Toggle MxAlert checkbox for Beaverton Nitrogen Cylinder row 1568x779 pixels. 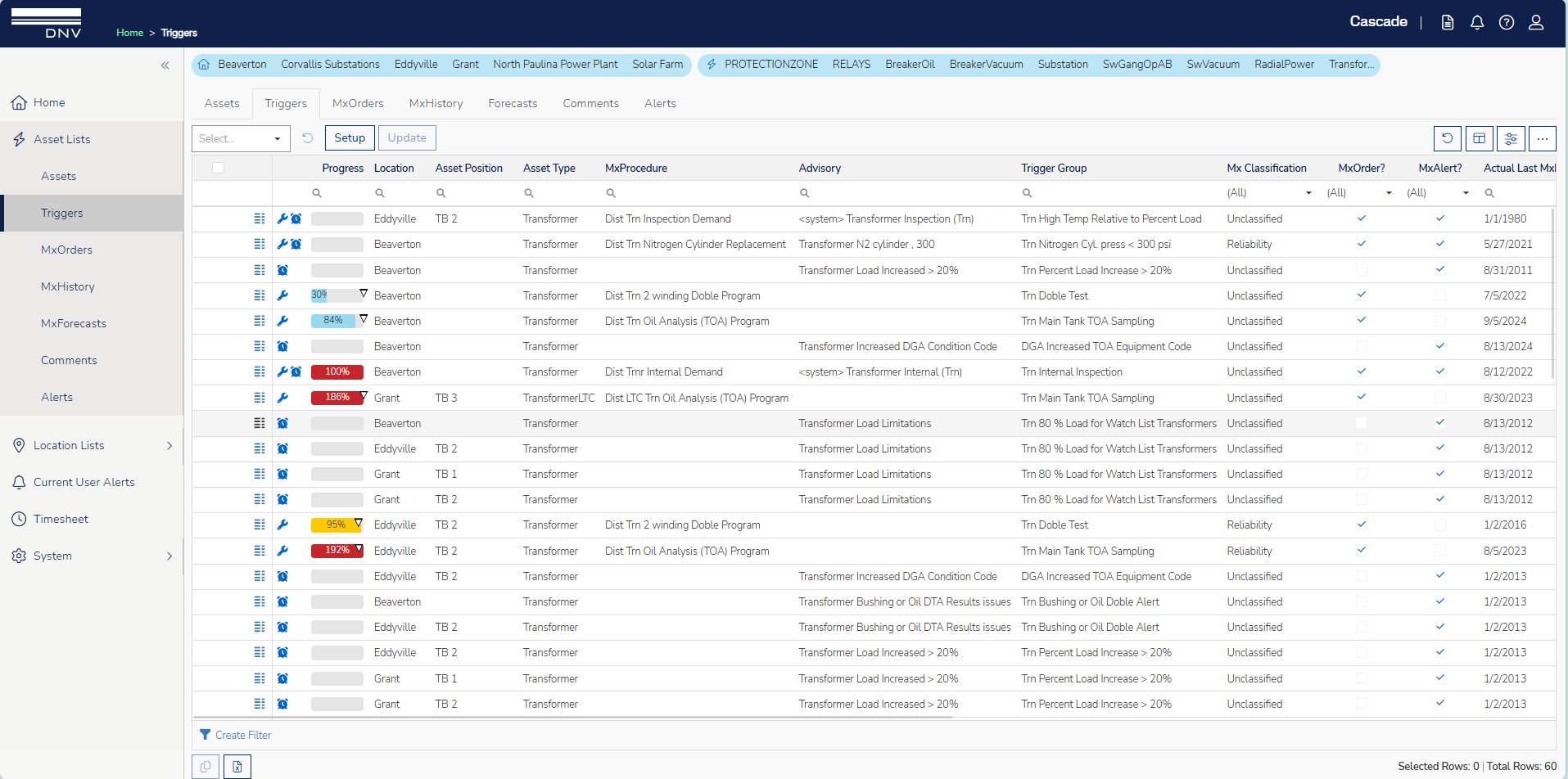coord(1439,244)
